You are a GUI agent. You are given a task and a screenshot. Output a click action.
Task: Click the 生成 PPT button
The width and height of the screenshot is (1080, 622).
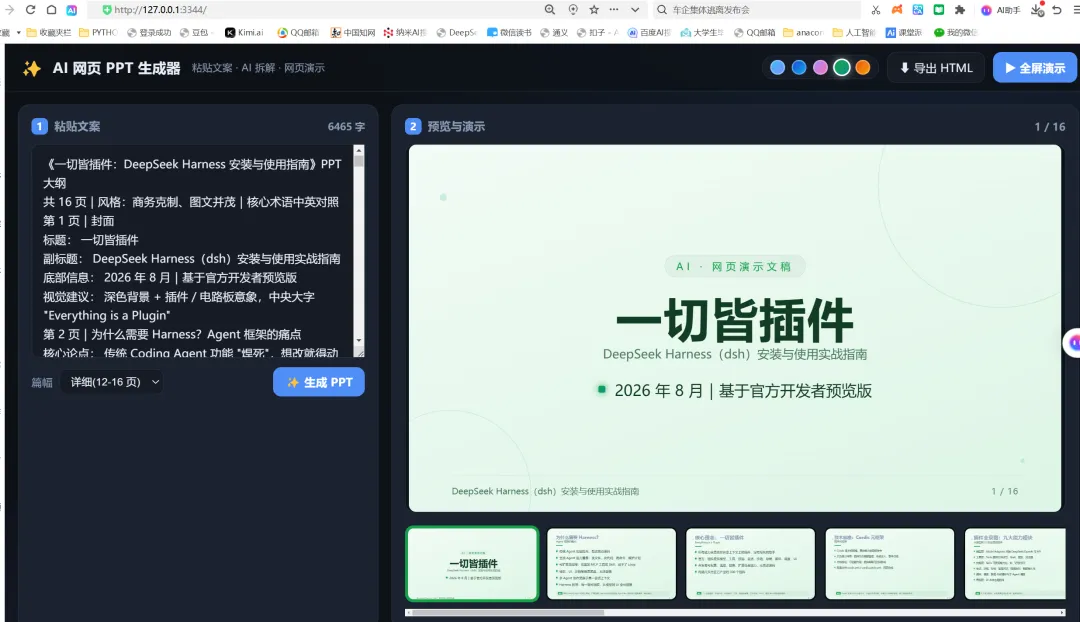[319, 382]
